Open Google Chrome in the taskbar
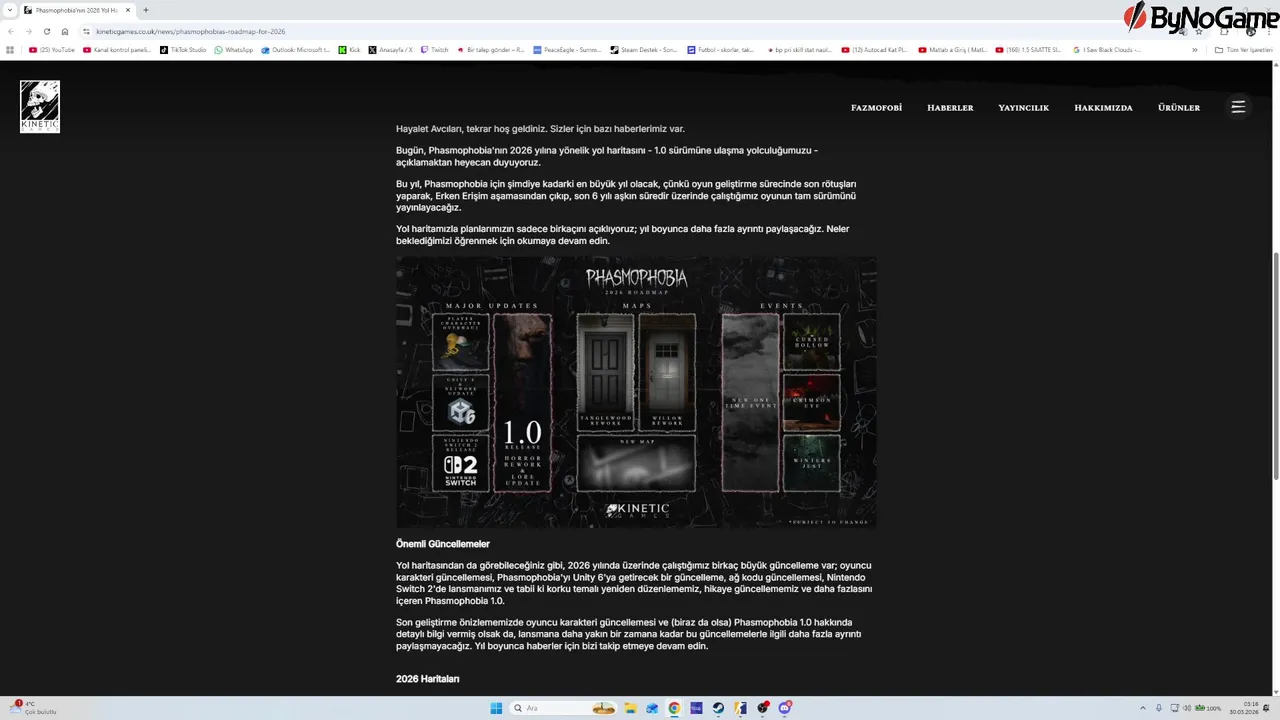 674,708
